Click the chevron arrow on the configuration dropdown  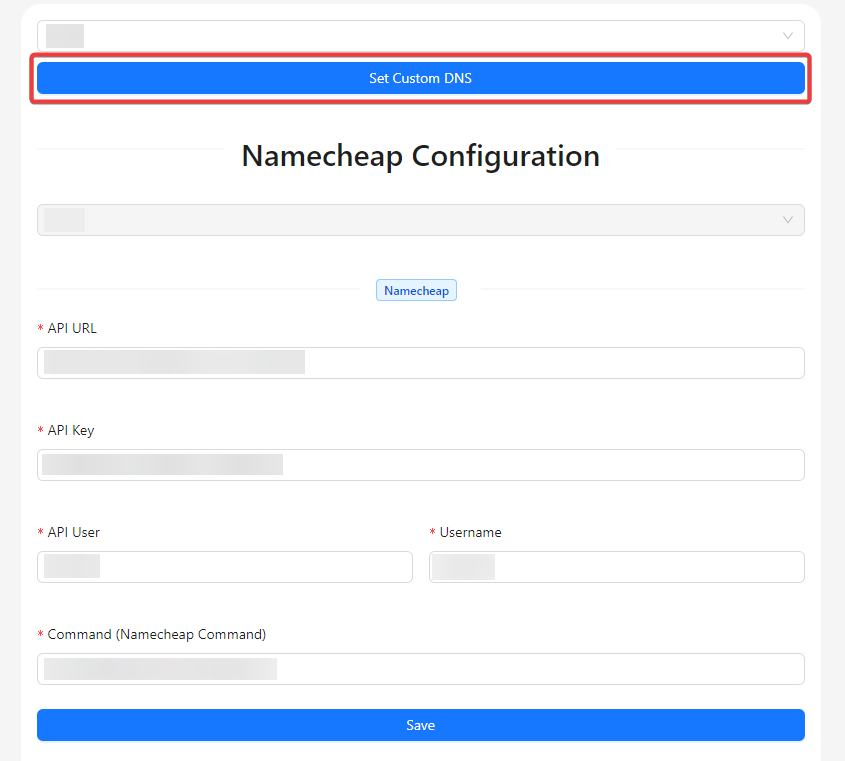click(787, 219)
